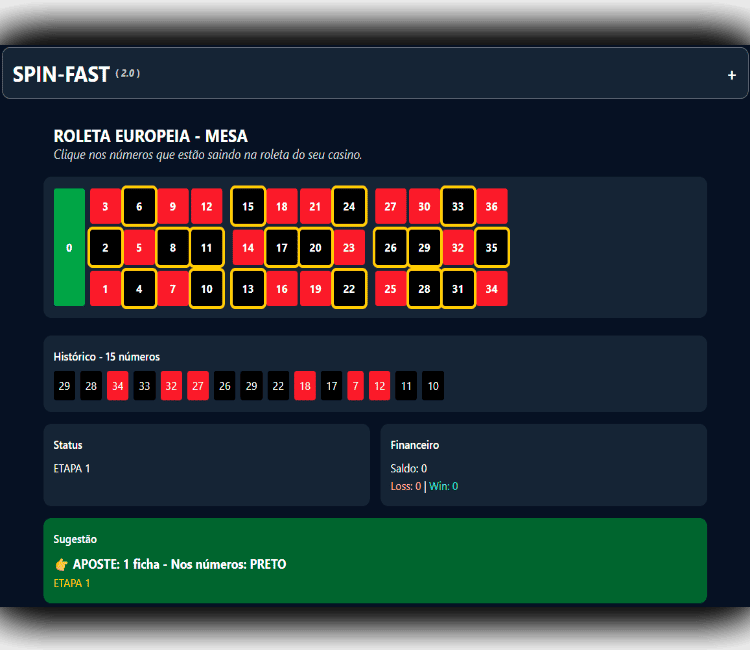The image size is (750, 650).
Task: Click red number 9 on the table
Action: tap(173, 206)
